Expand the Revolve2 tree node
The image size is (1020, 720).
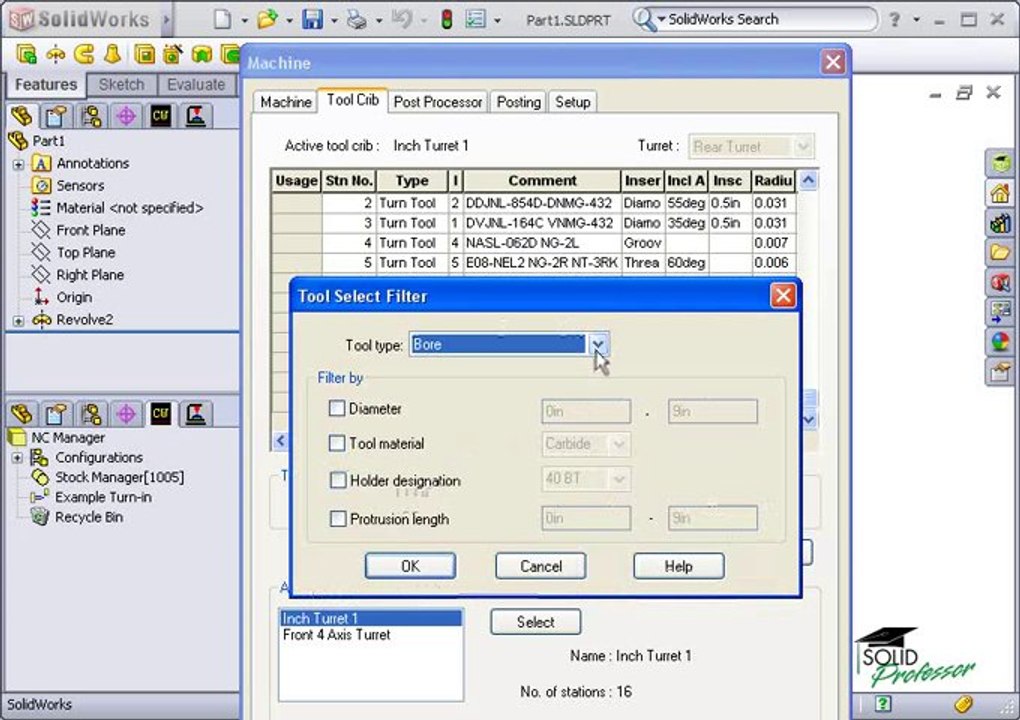click(x=18, y=321)
